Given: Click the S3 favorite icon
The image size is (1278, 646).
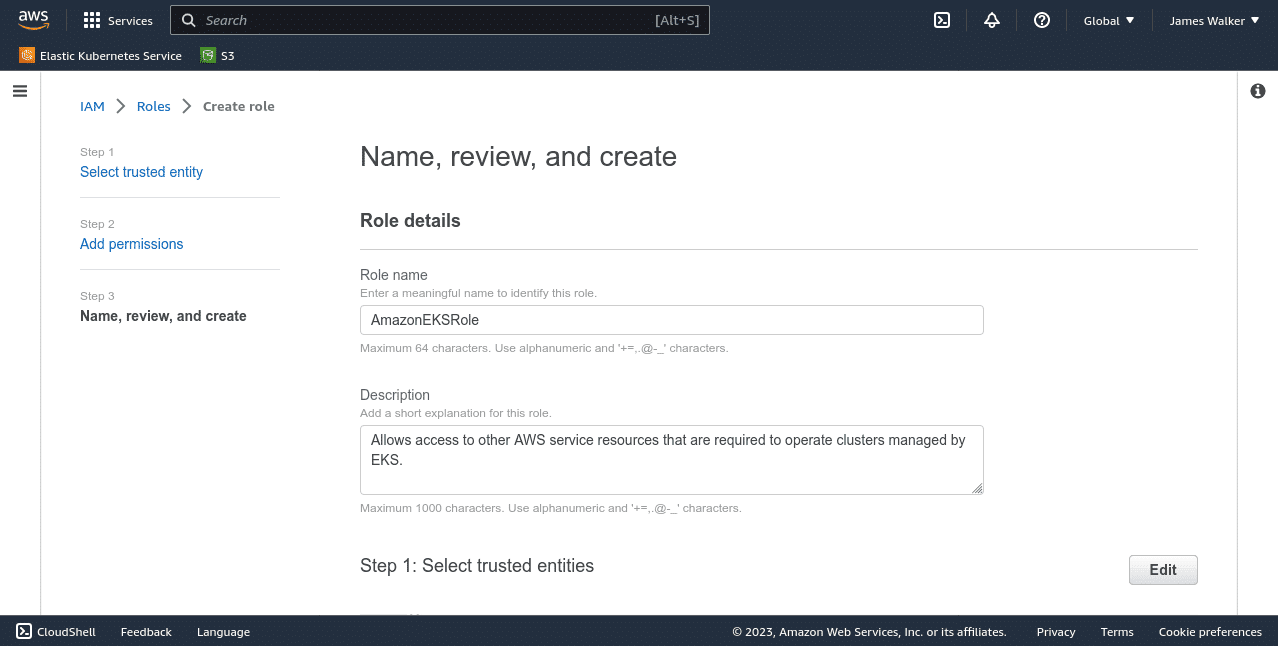Looking at the screenshot, I should (x=207, y=56).
